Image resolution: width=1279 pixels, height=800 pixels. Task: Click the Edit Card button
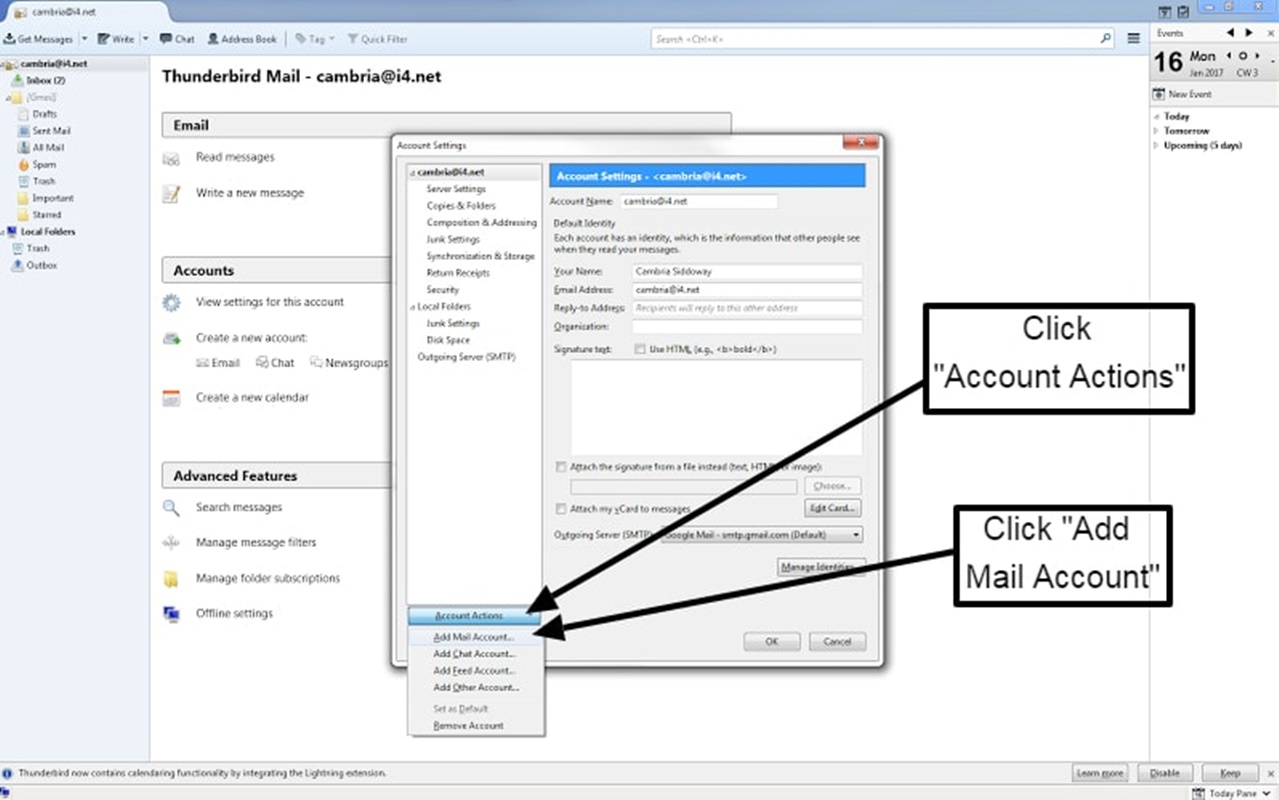(831, 508)
